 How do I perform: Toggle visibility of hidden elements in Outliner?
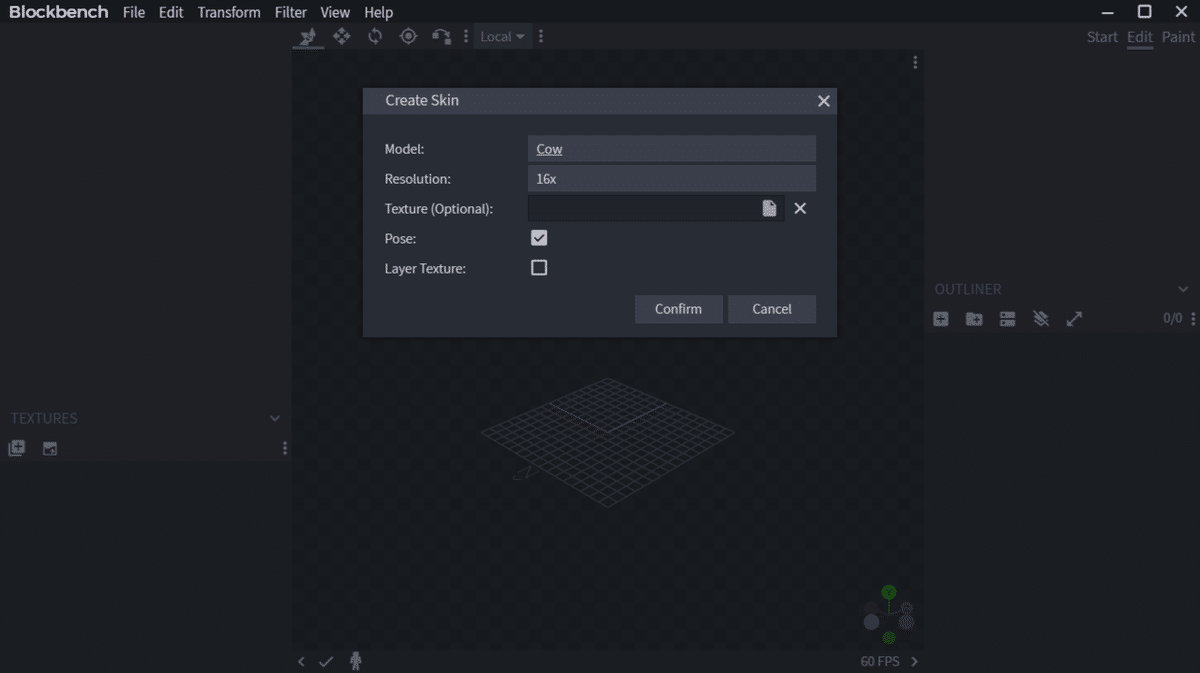click(1041, 318)
